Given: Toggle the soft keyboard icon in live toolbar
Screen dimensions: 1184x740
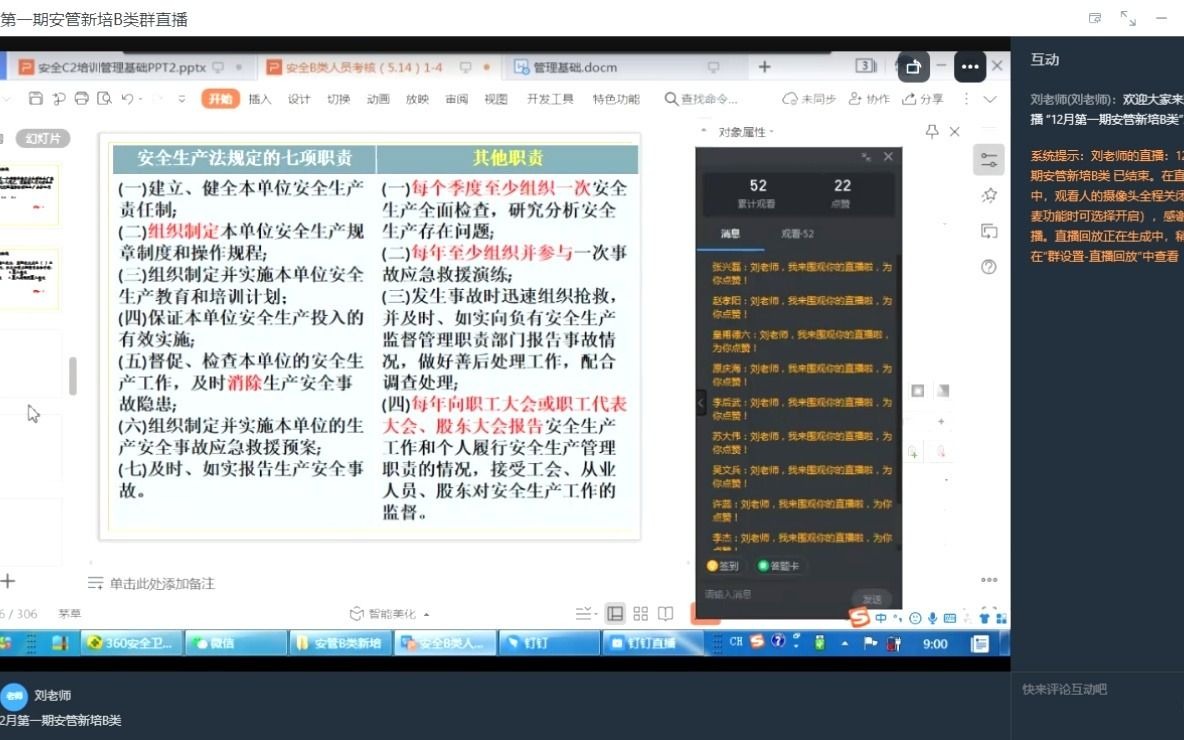Looking at the screenshot, I should (x=950, y=618).
